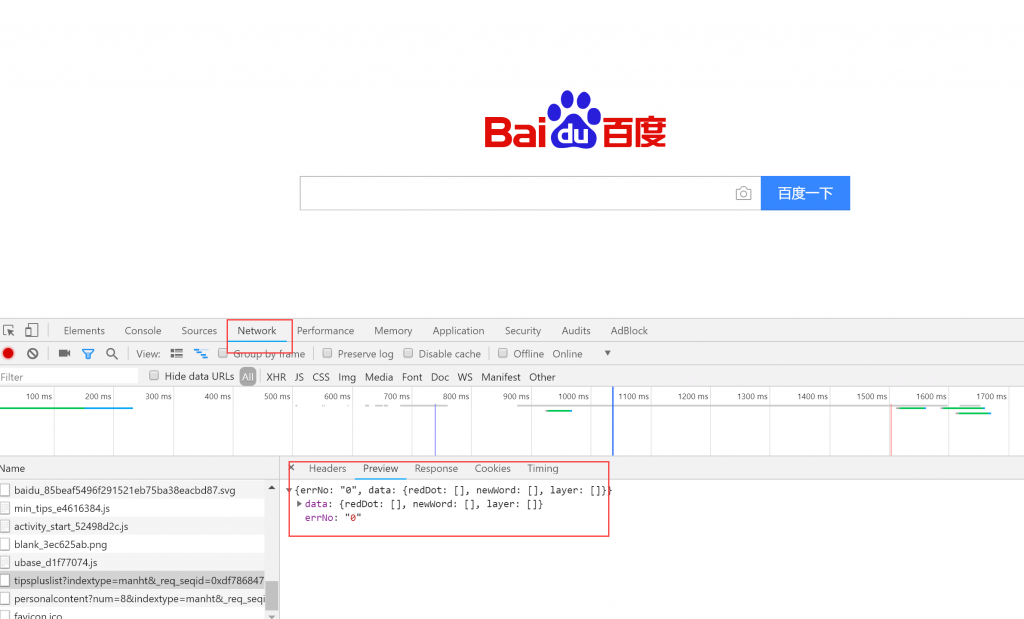Collapse the root JSON object triangle
This screenshot has width=1024, height=619.
tap(289, 490)
